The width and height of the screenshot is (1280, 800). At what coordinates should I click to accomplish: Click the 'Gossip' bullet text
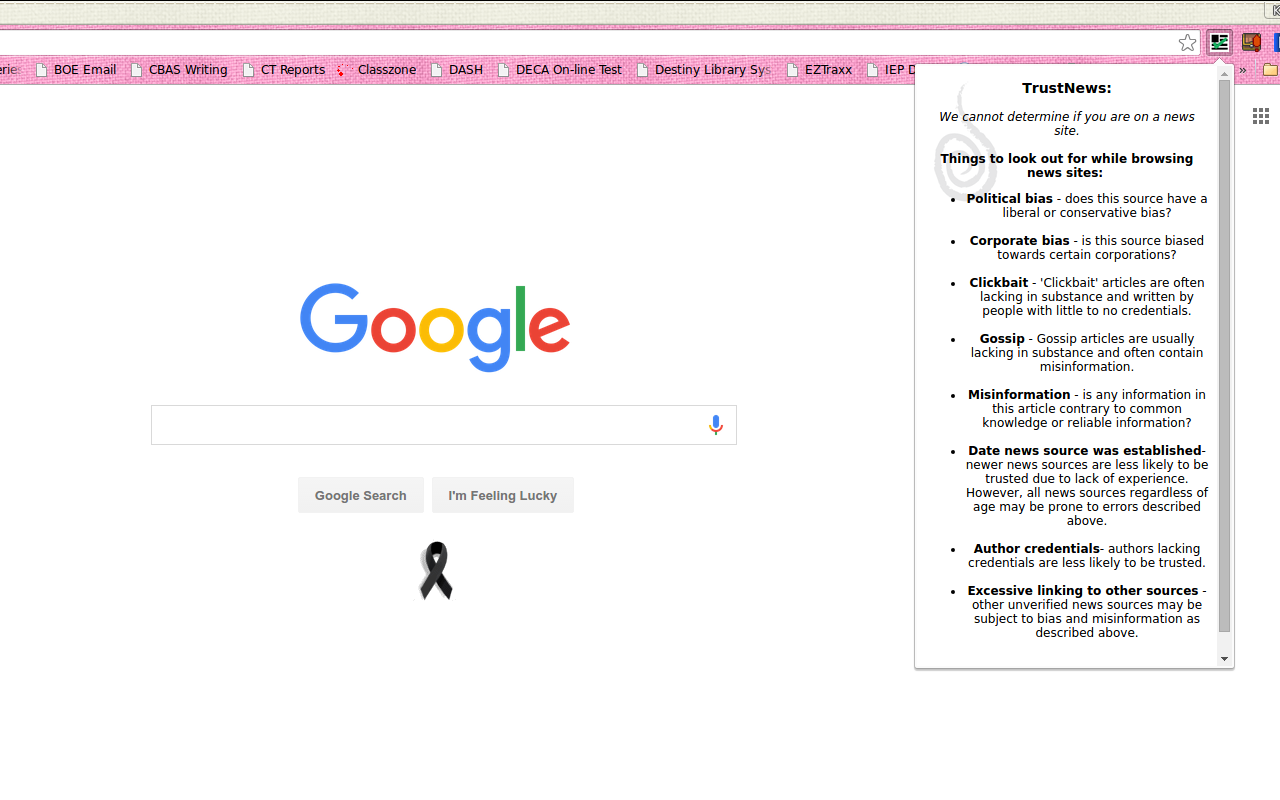(1002, 339)
